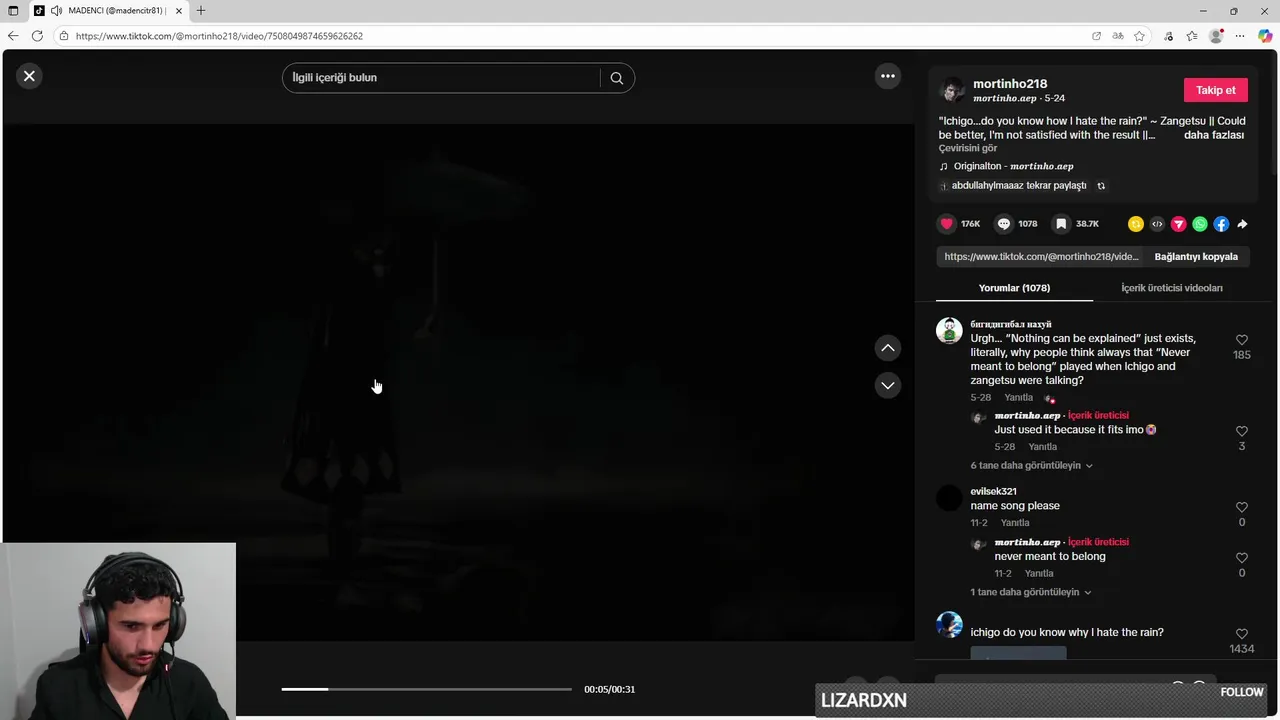
Task: Save video using the bookmark icon
Action: (x=1062, y=224)
